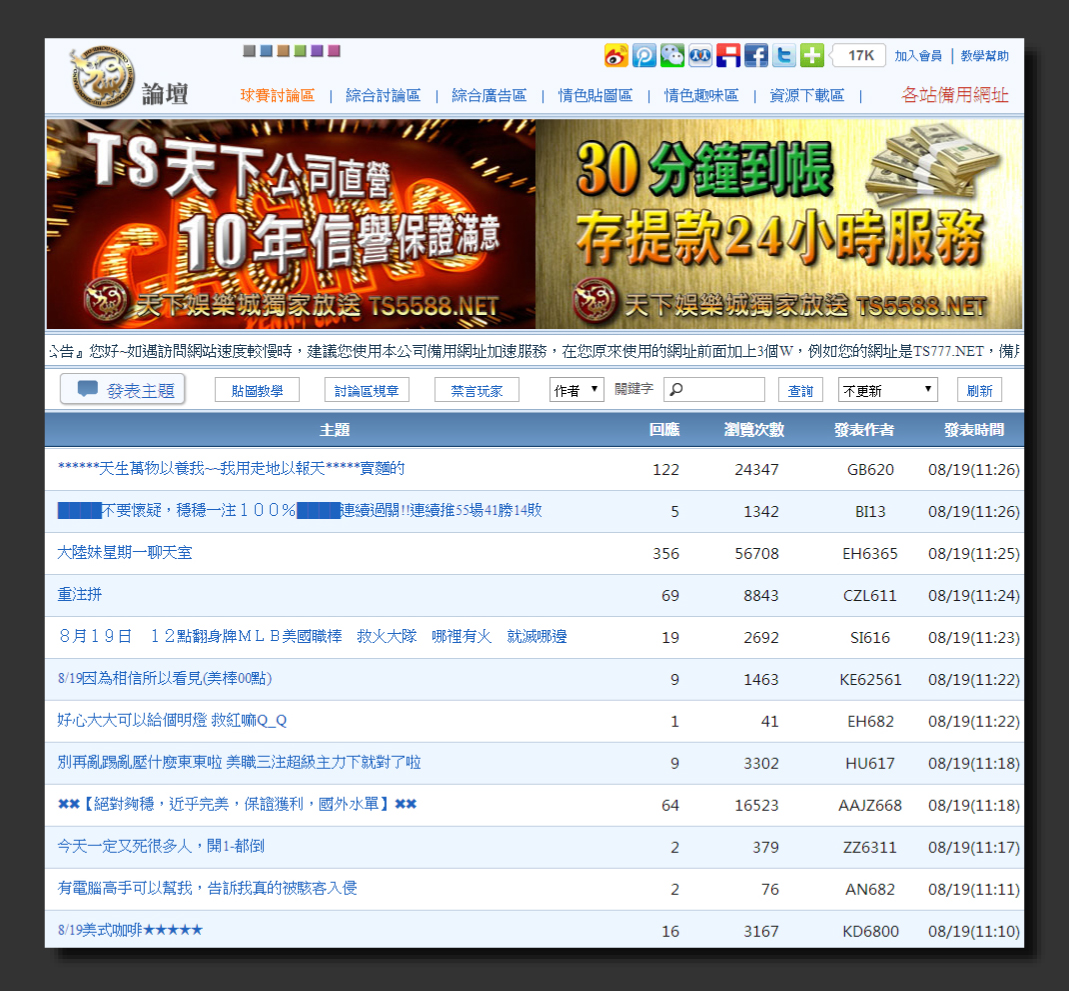Image resolution: width=1069 pixels, height=991 pixels.
Task: Click the 發表時間 column header
Action: point(974,430)
